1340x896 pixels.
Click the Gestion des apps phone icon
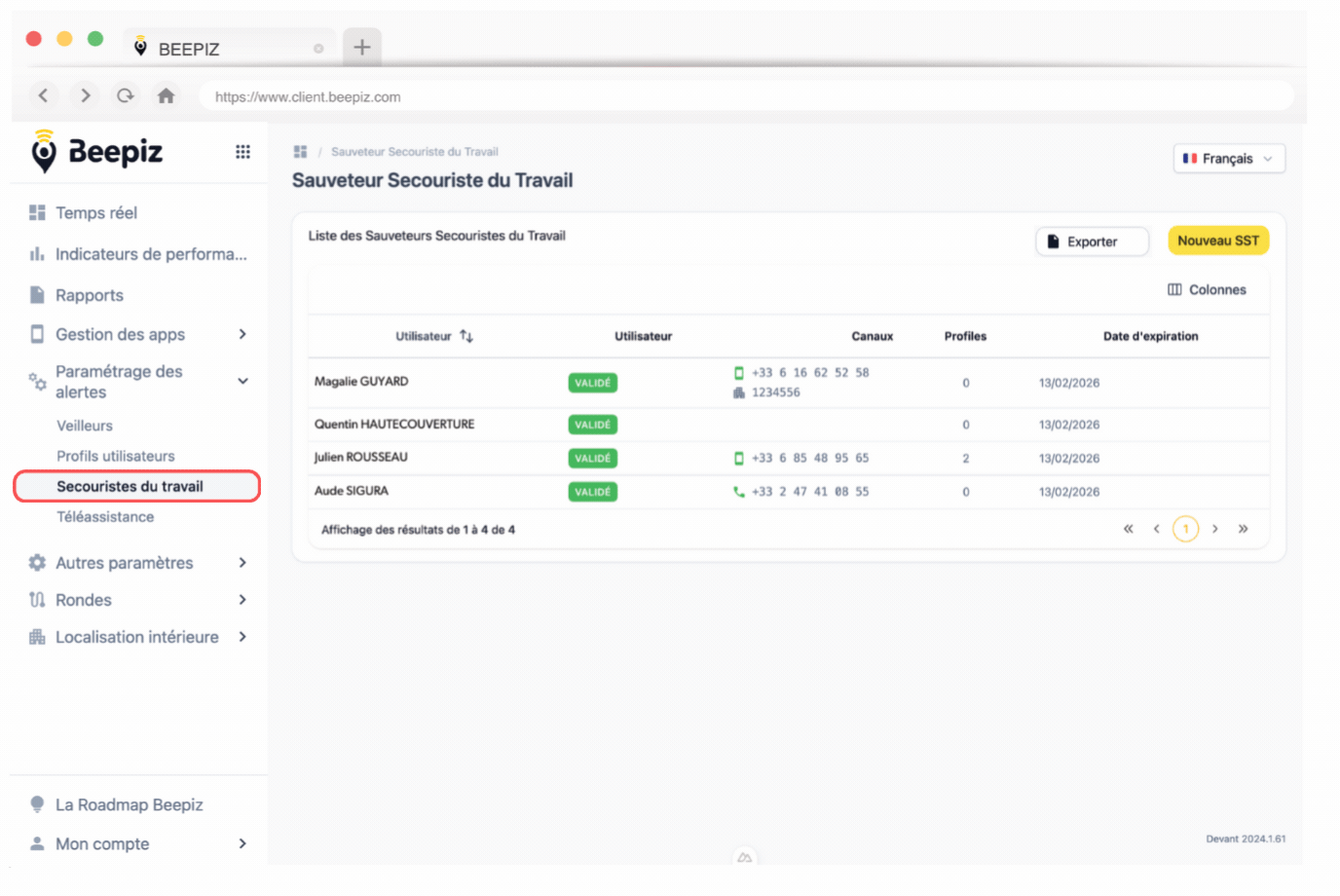pyautogui.click(x=37, y=334)
